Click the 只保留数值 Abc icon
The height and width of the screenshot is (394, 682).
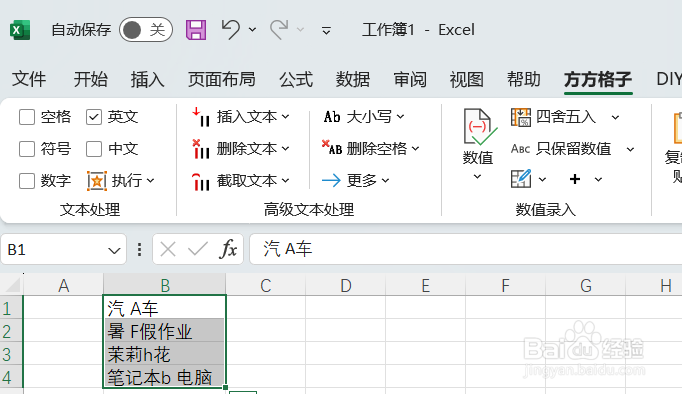520,149
